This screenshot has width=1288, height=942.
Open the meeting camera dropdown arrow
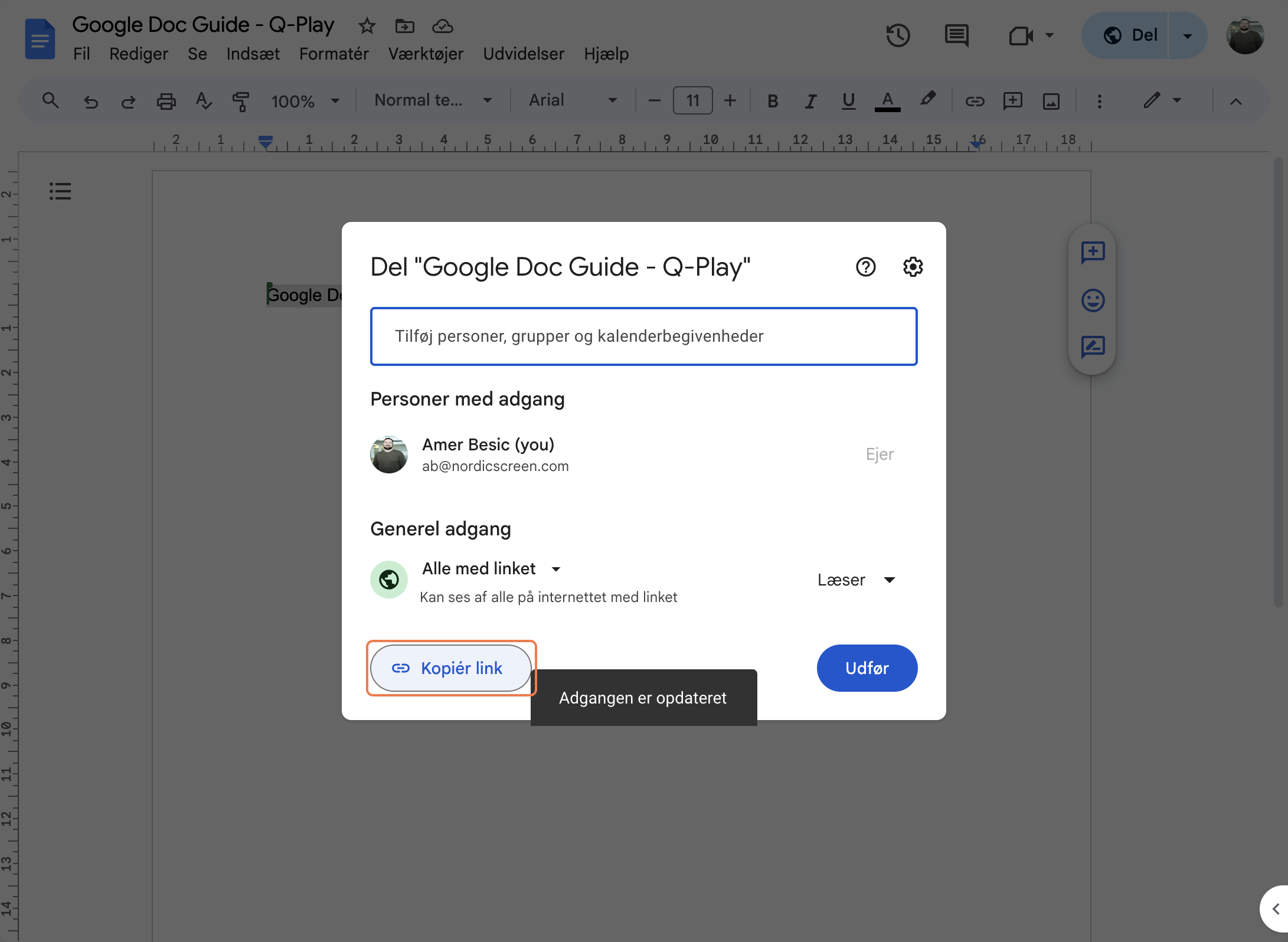1049,35
